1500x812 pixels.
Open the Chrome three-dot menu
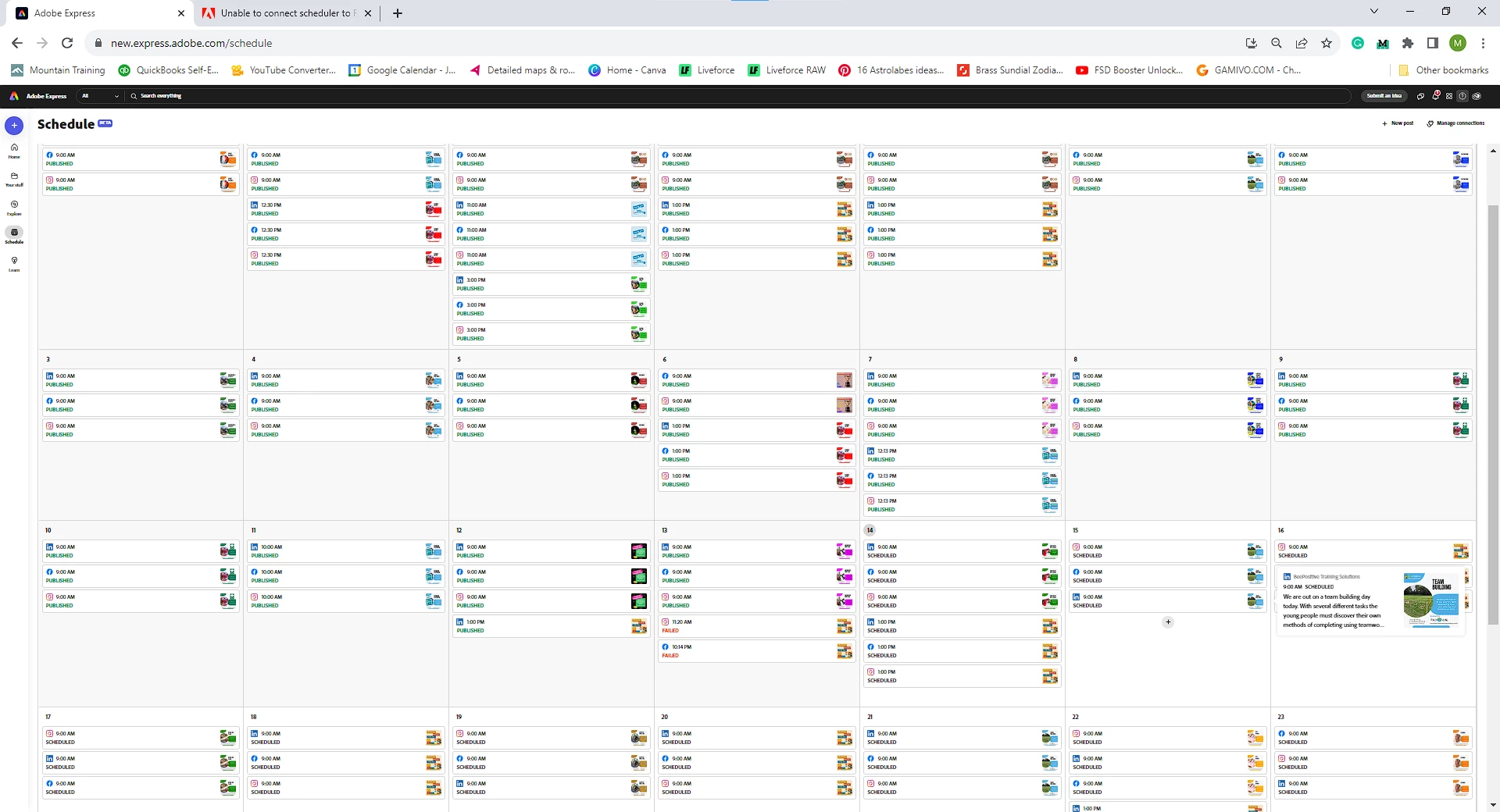tap(1483, 43)
